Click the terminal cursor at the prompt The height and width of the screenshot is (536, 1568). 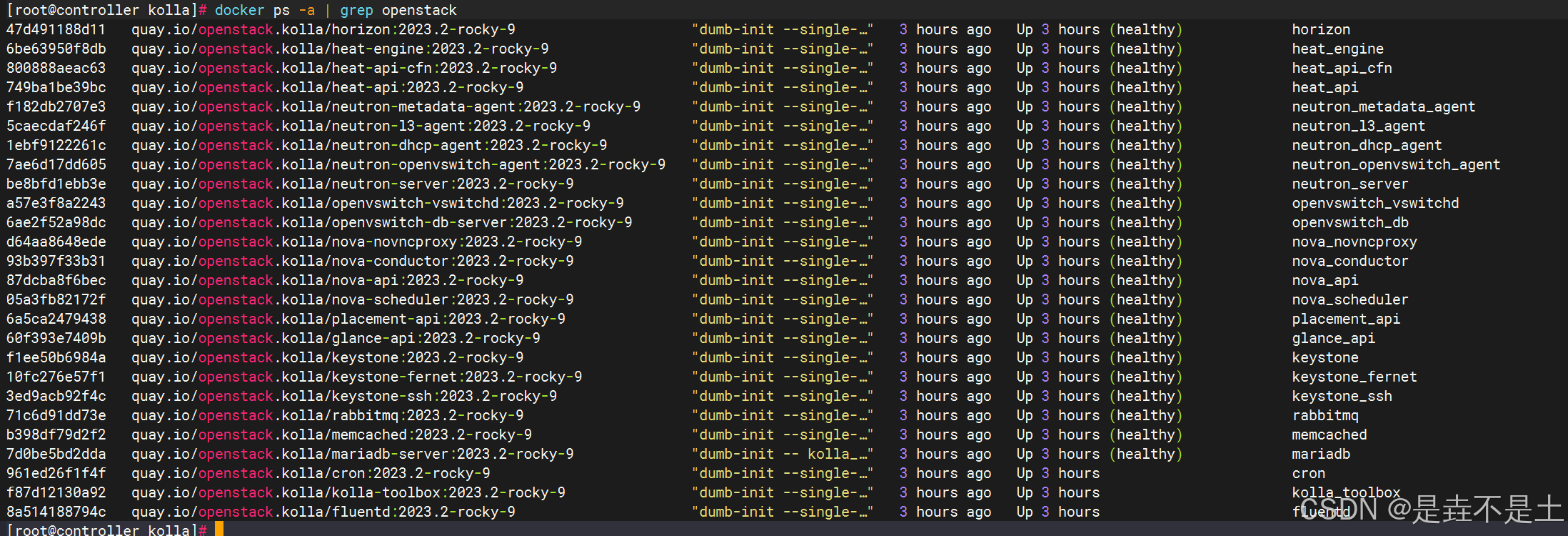click(219, 529)
